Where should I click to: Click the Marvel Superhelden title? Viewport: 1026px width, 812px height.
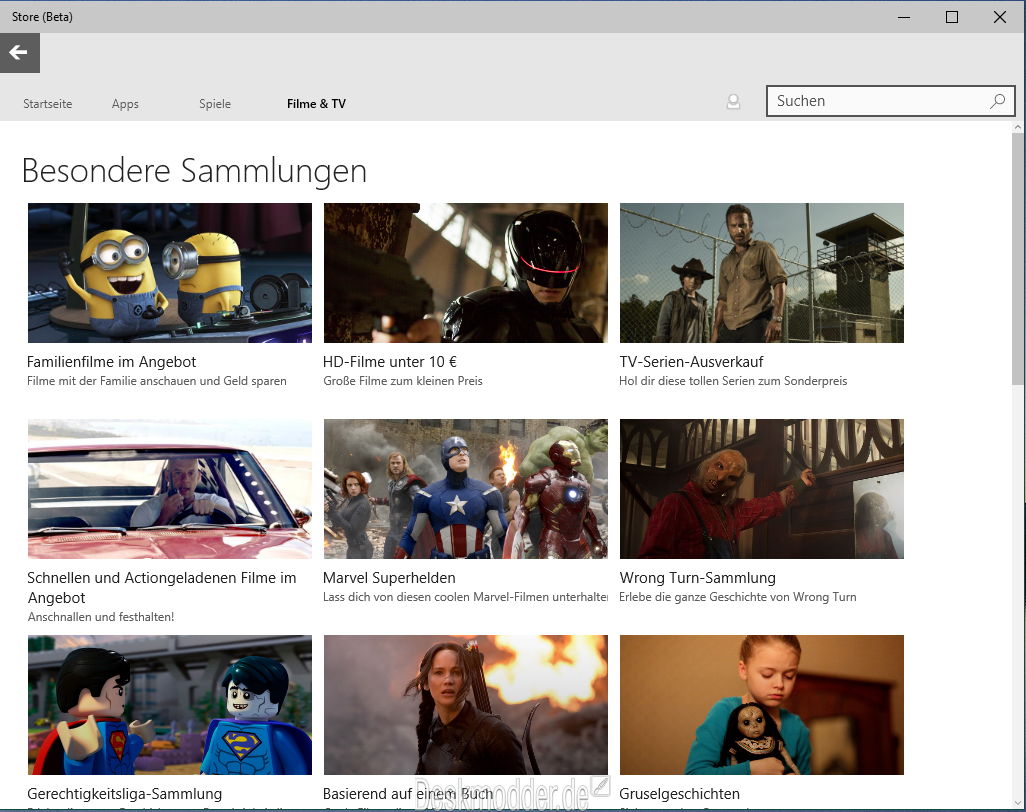click(389, 578)
